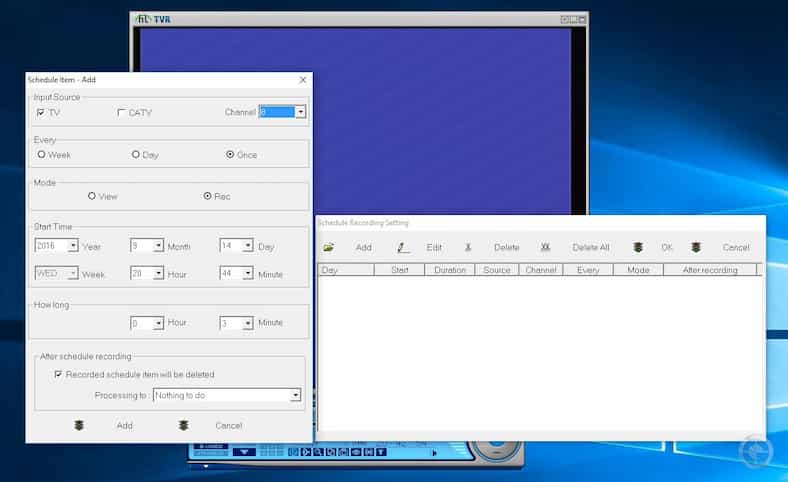This screenshot has height=482, width=788.
Task: Click the Duration column header
Action: [449, 270]
